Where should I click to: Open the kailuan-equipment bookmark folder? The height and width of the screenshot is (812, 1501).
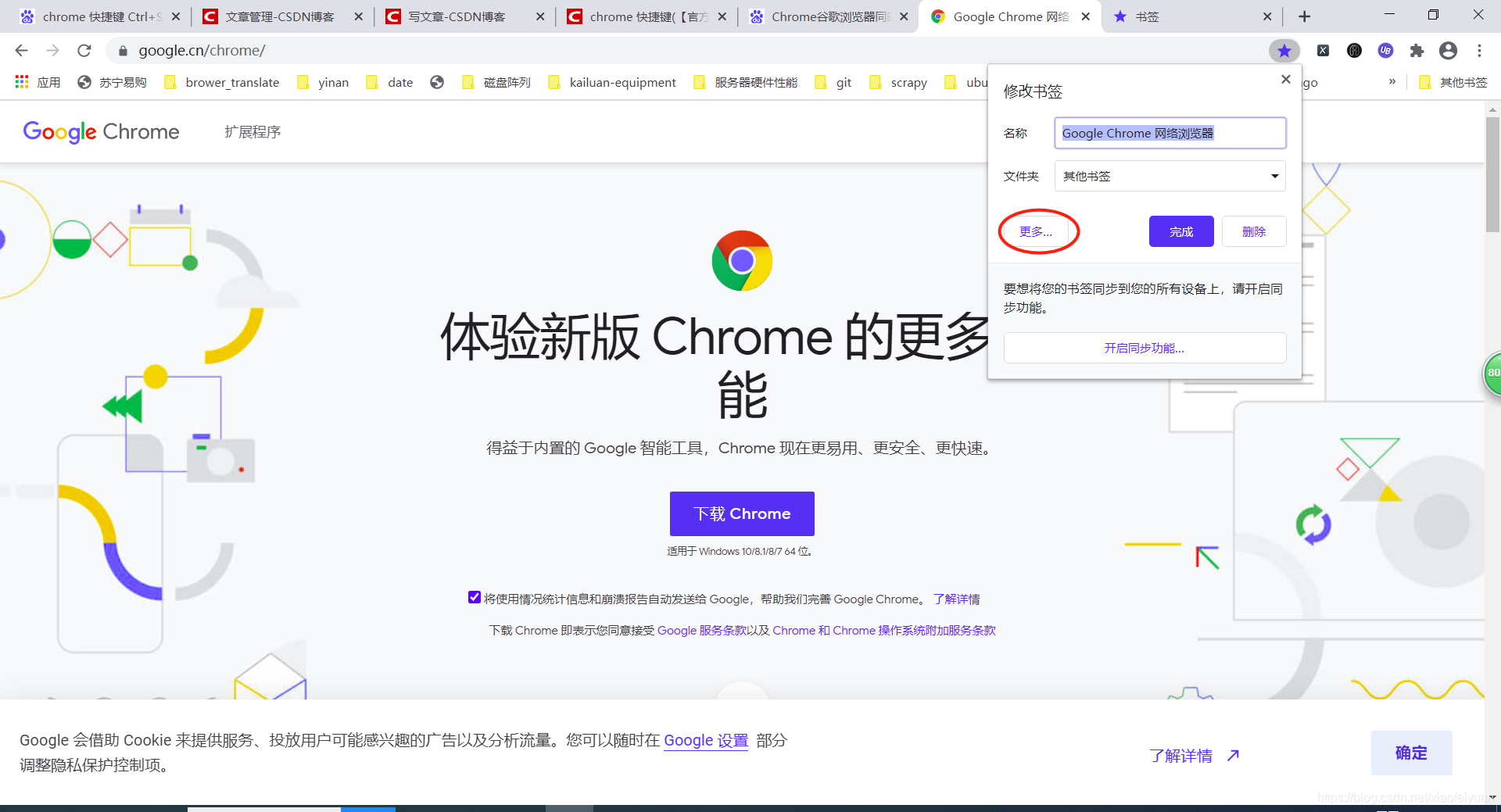click(x=612, y=82)
